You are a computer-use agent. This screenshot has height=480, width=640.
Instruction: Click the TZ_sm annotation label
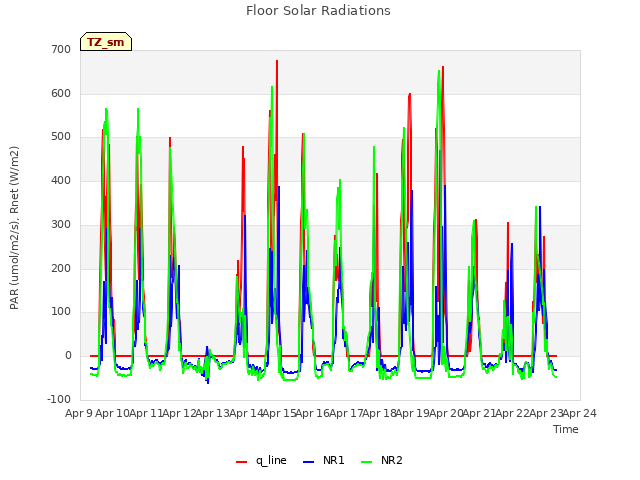point(106,42)
